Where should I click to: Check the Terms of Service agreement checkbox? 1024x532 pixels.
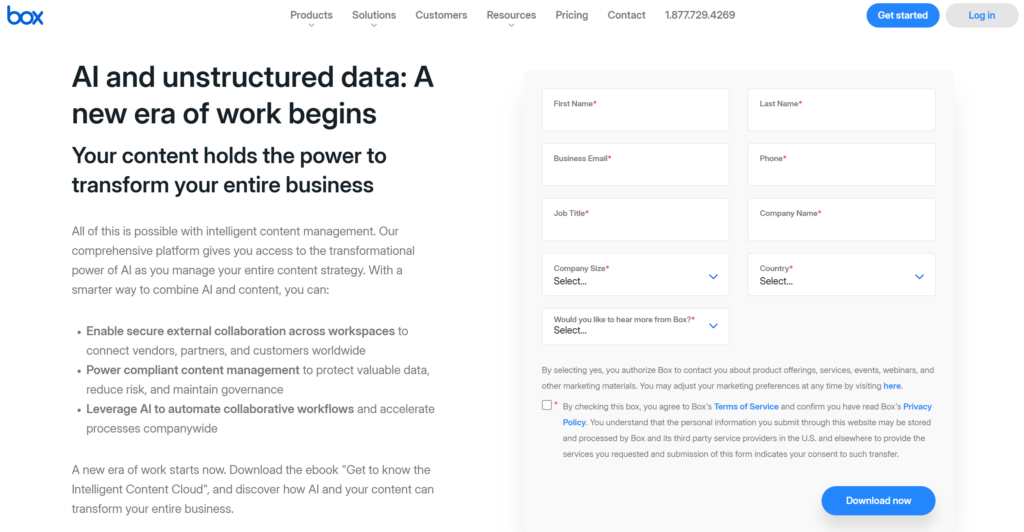pos(547,405)
